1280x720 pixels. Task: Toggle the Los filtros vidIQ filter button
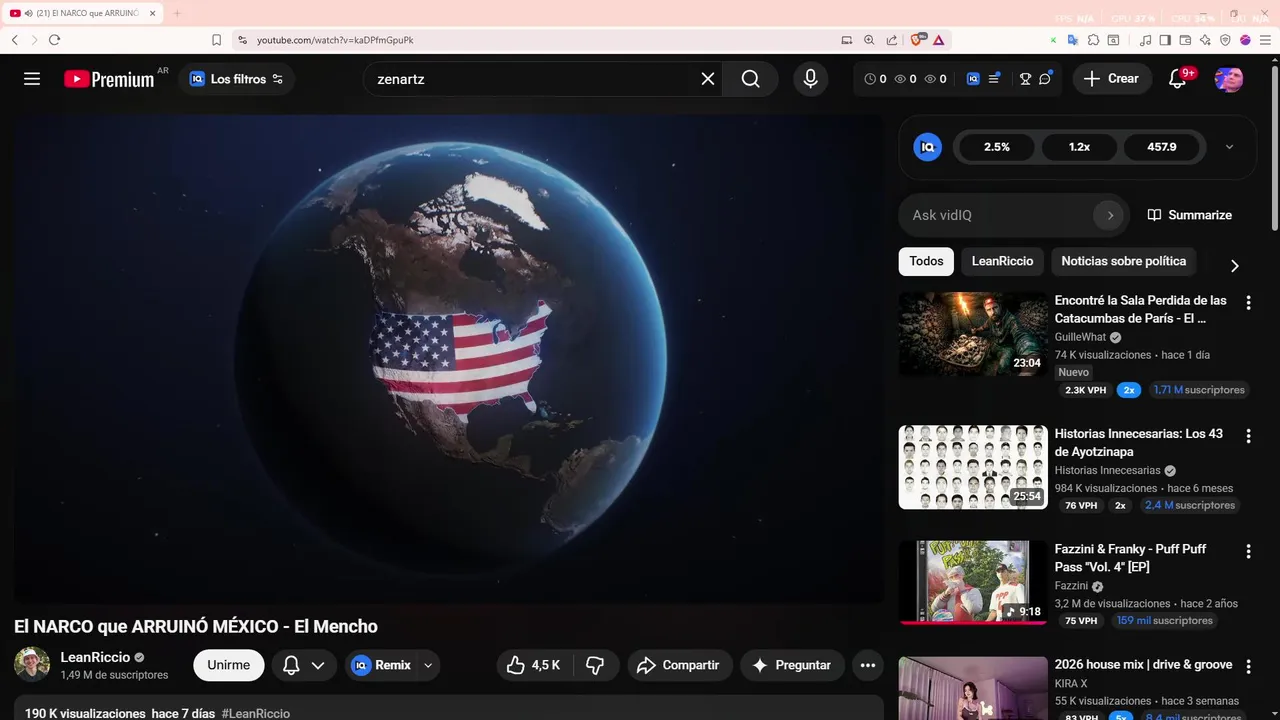pyautogui.click(x=237, y=79)
